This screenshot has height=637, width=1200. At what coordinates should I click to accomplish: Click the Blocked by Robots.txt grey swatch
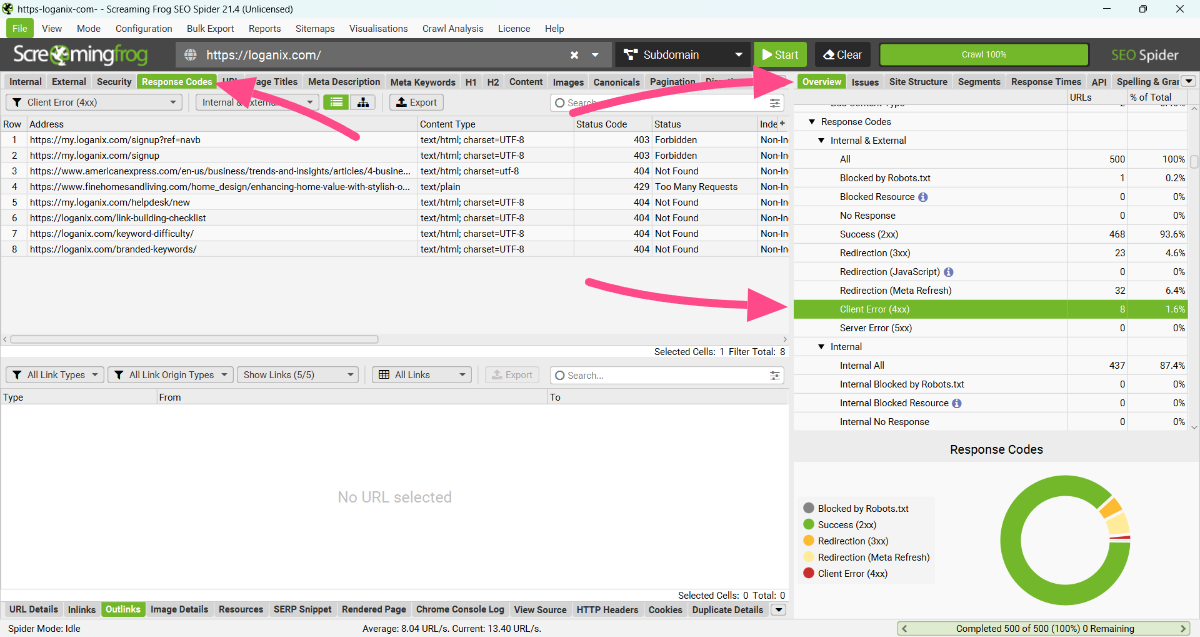tap(808, 509)
